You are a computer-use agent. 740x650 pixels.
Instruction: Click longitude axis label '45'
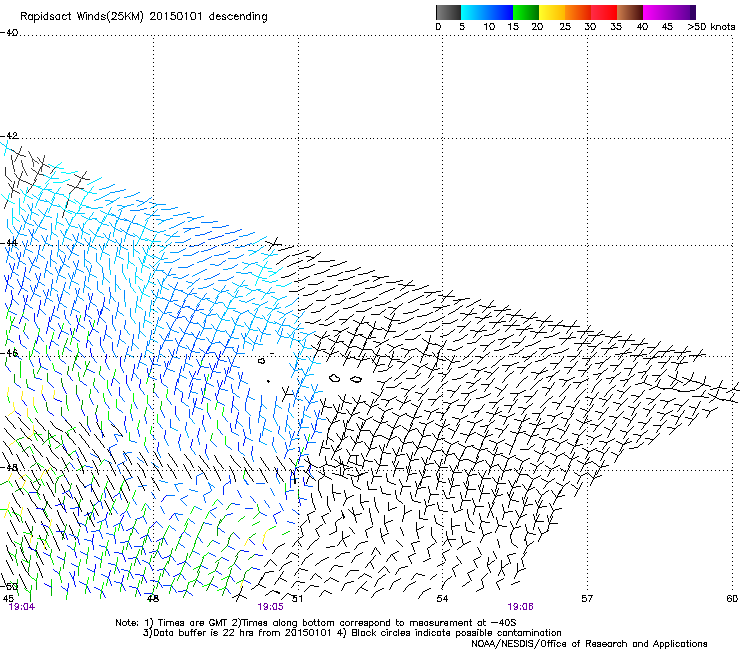(x=8, y=599)
